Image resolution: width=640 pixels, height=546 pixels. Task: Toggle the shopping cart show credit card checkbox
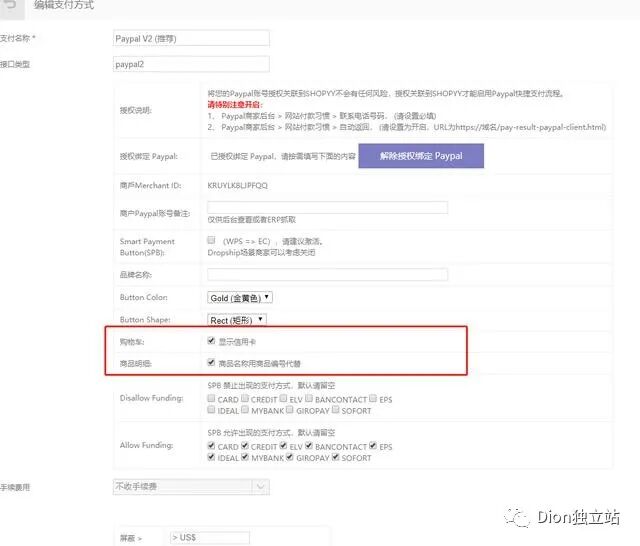tap(211, 341)
